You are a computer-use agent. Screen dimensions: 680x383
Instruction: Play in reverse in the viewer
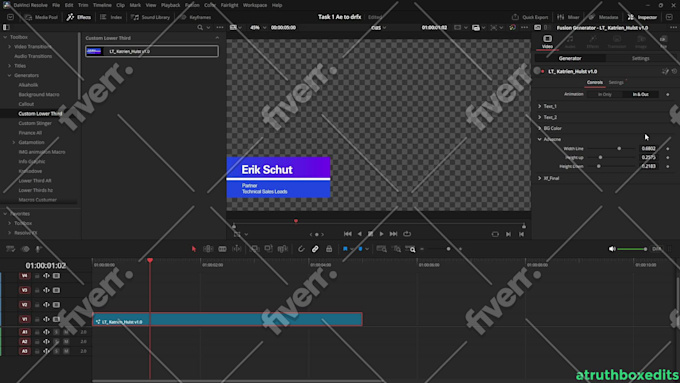[x=360, y=234]
